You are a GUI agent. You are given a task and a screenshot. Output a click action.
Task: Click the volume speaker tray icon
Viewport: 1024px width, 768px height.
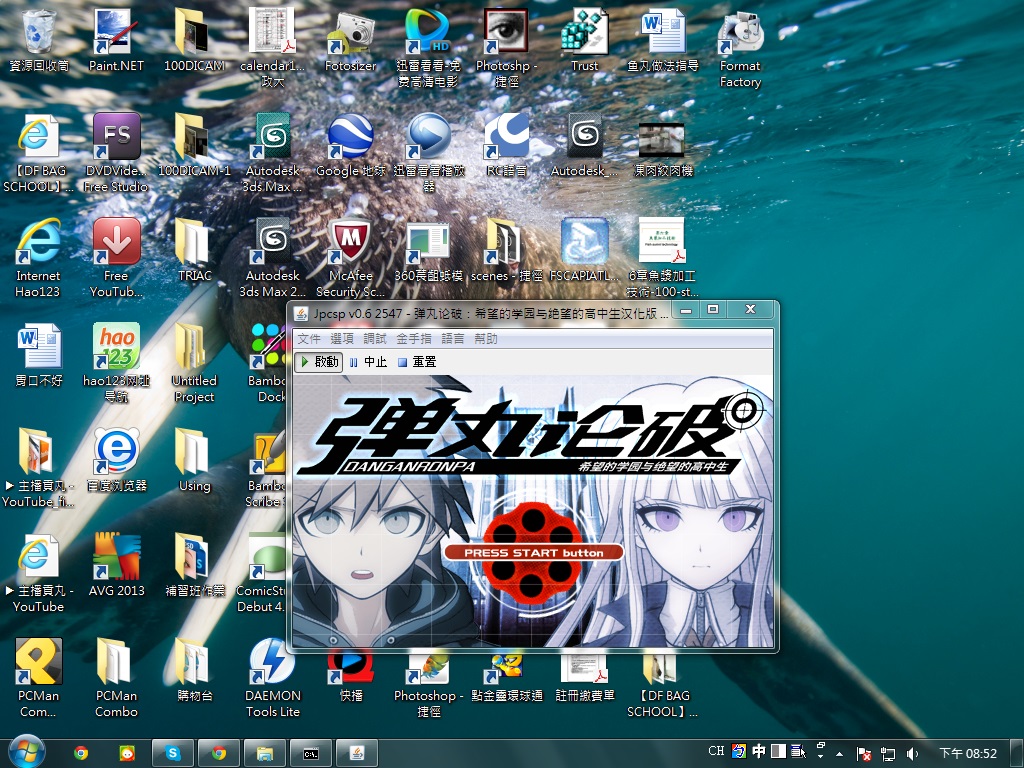pos(912,754)
